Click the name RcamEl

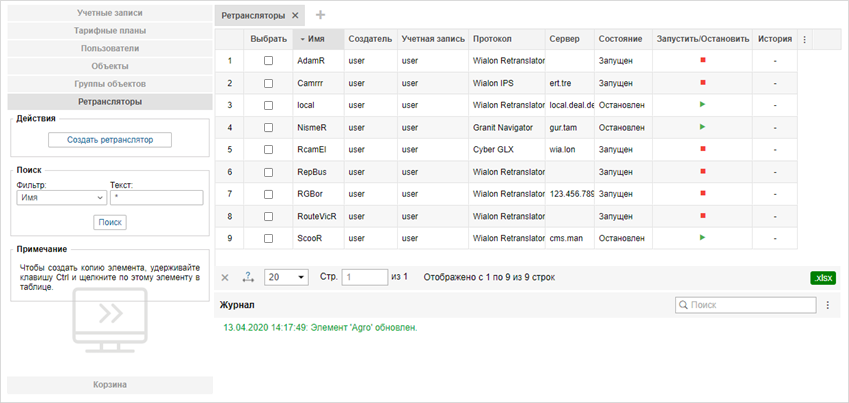coord(312,150)
